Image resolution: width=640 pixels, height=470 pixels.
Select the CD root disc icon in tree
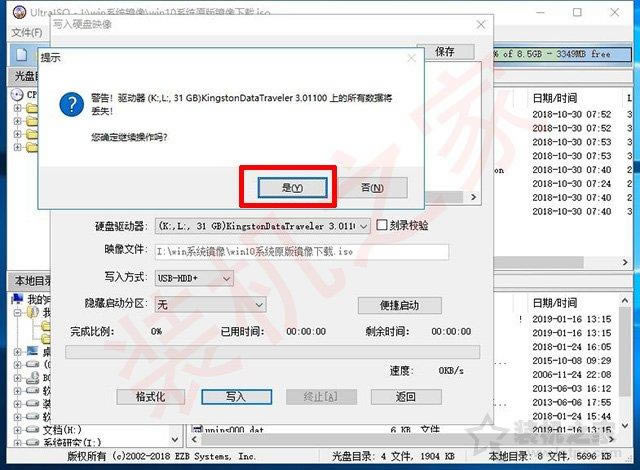pos(17,95)
